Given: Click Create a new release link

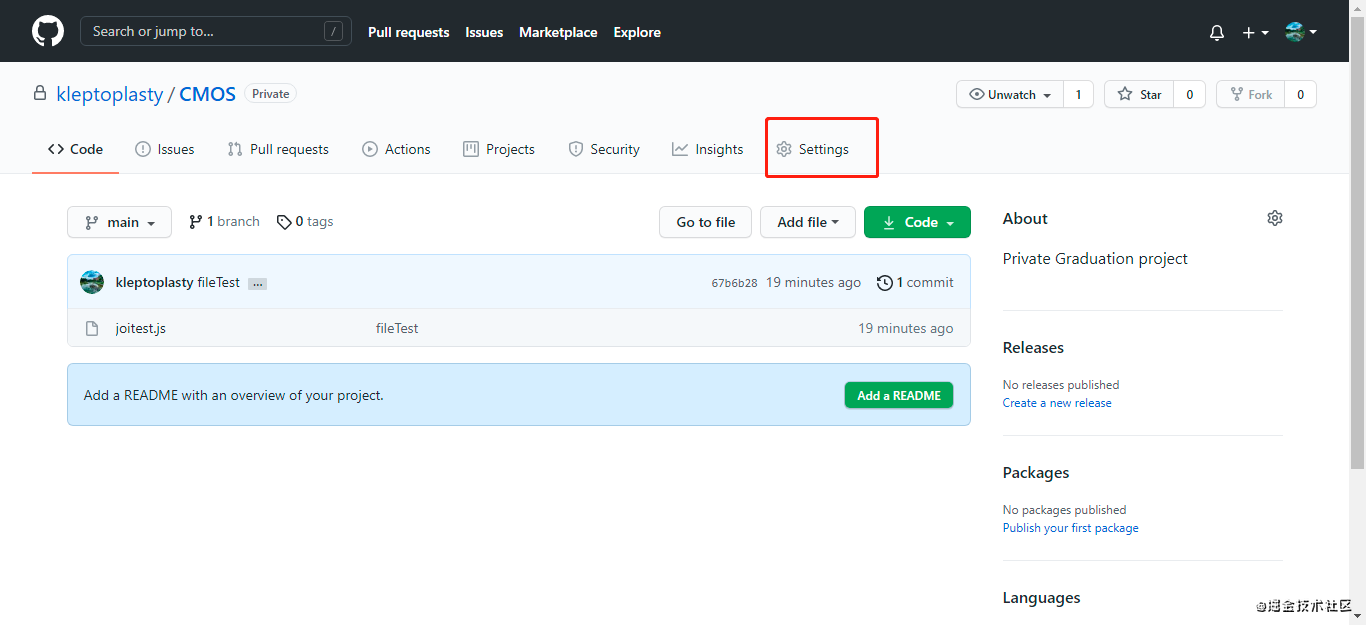Looking at the screenshot, I should (1057, 403).
